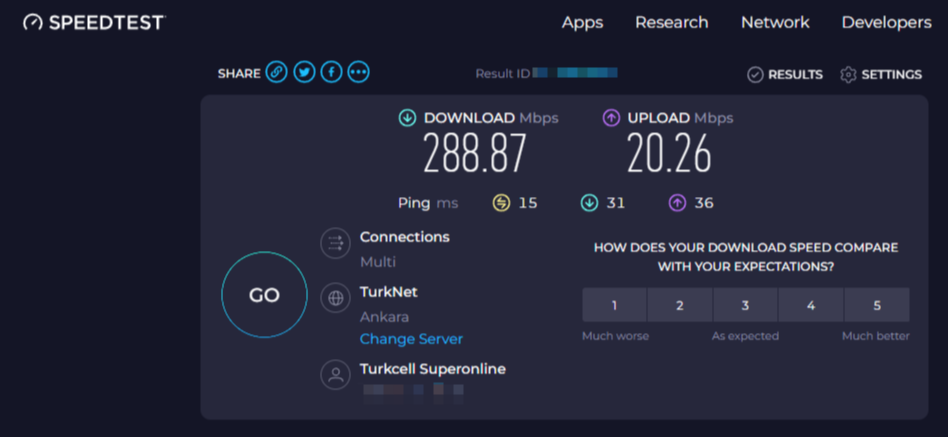Click the download ping icon next to 31

[x=589, y=203]
